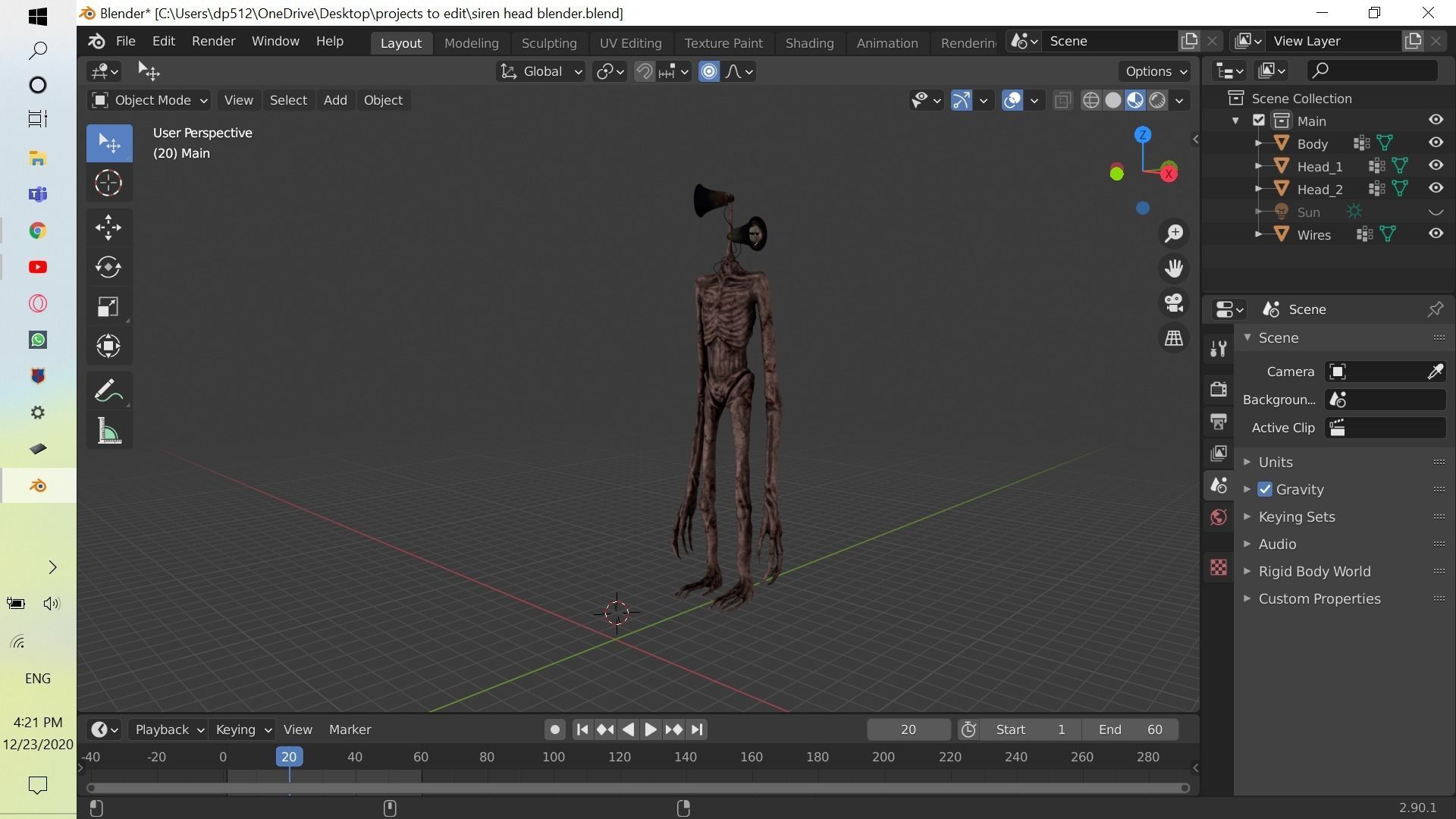Select the Measure tool
The image size is (1456, 819).
click(x=108, y=431)
